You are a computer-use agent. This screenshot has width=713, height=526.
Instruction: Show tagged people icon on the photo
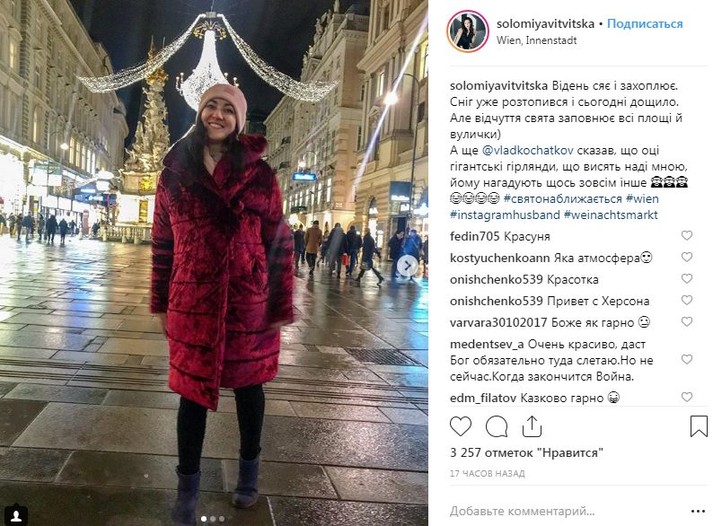[x=16, y=516]
